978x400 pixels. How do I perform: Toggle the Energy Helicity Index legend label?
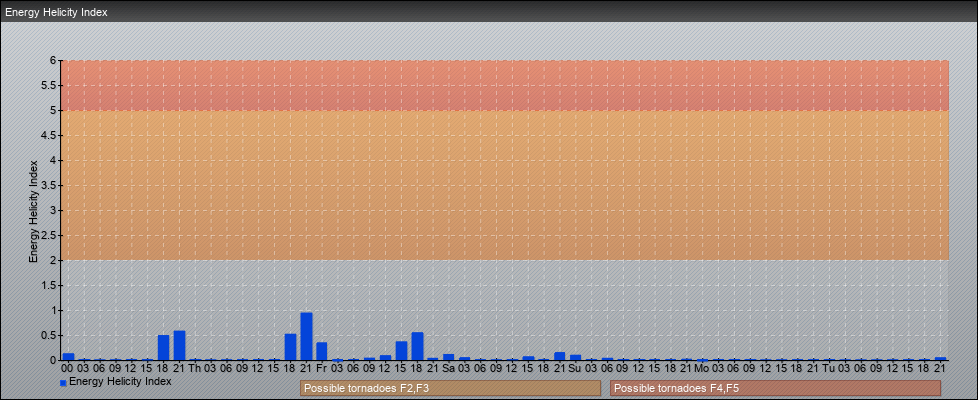pos(120,381)
